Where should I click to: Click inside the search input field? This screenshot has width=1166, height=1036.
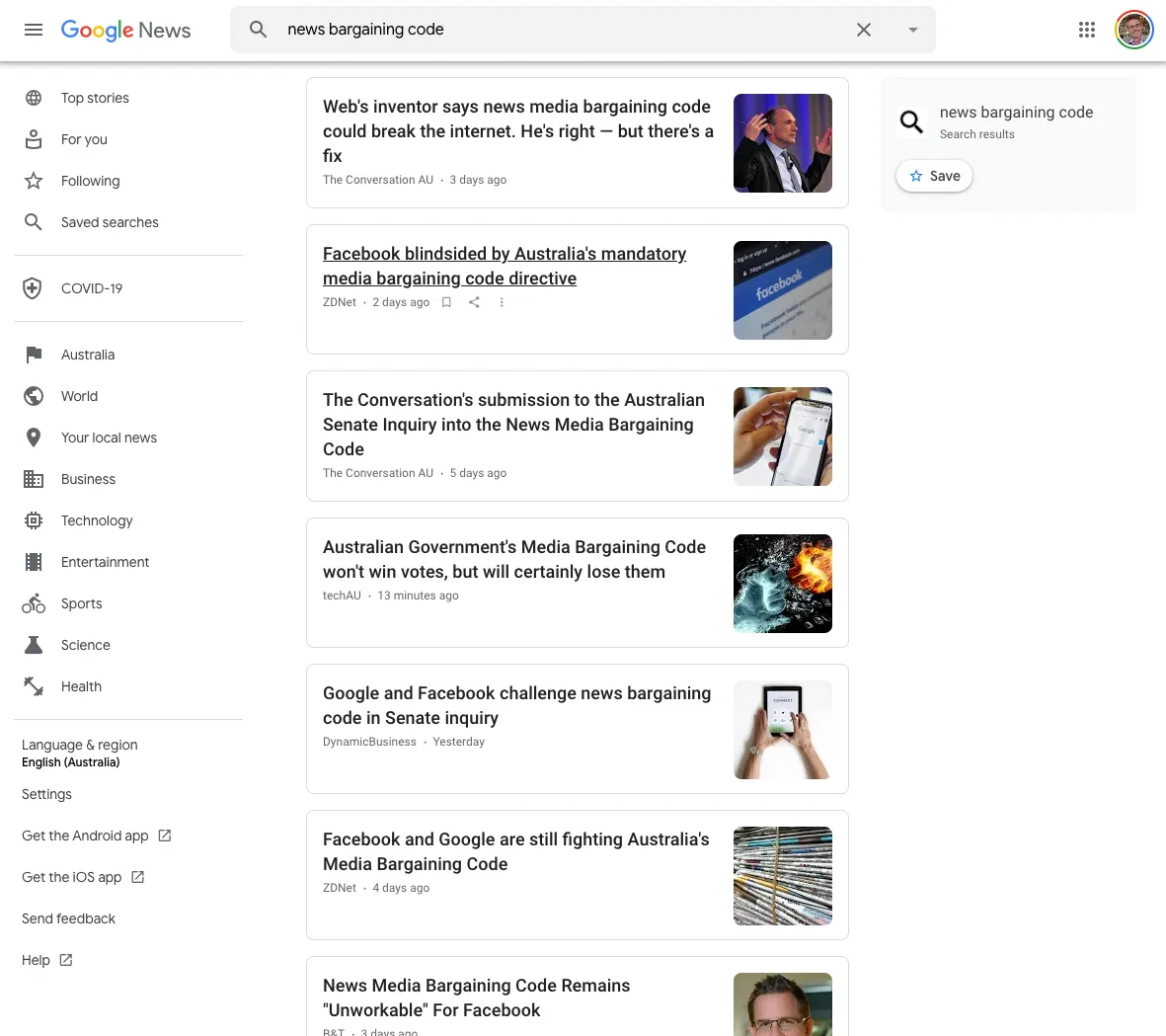click(565, 30)
